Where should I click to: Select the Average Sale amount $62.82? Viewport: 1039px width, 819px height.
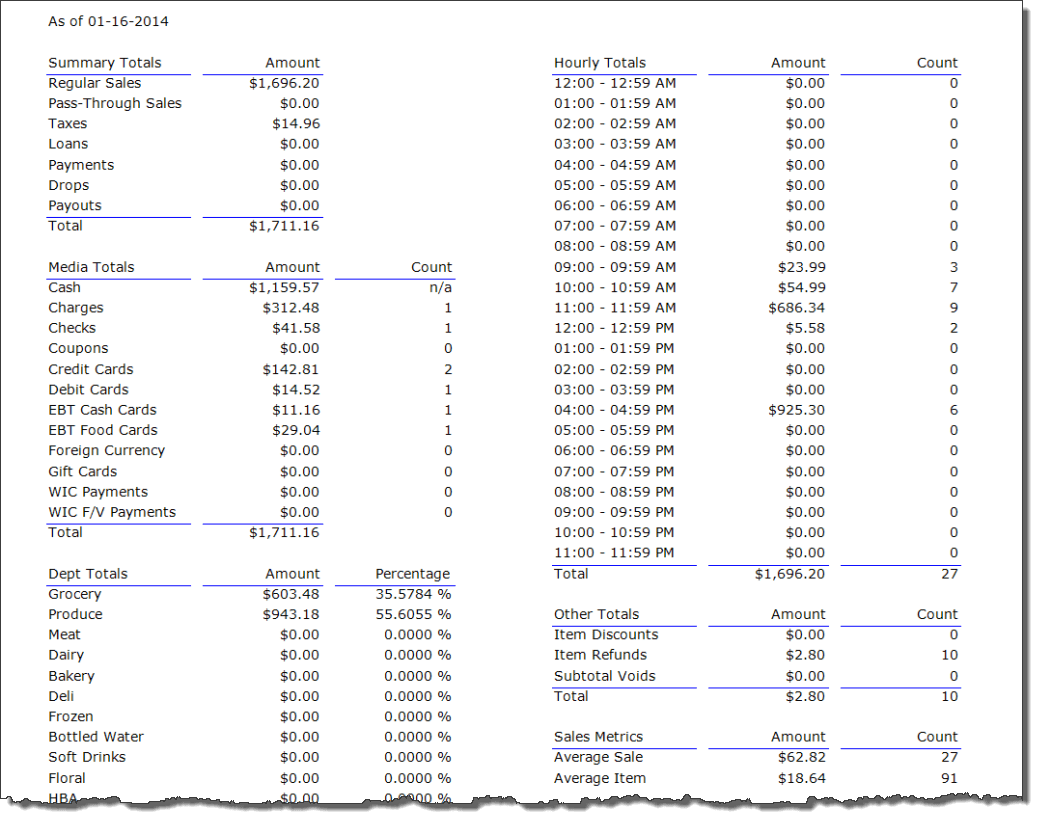(801, 757)
